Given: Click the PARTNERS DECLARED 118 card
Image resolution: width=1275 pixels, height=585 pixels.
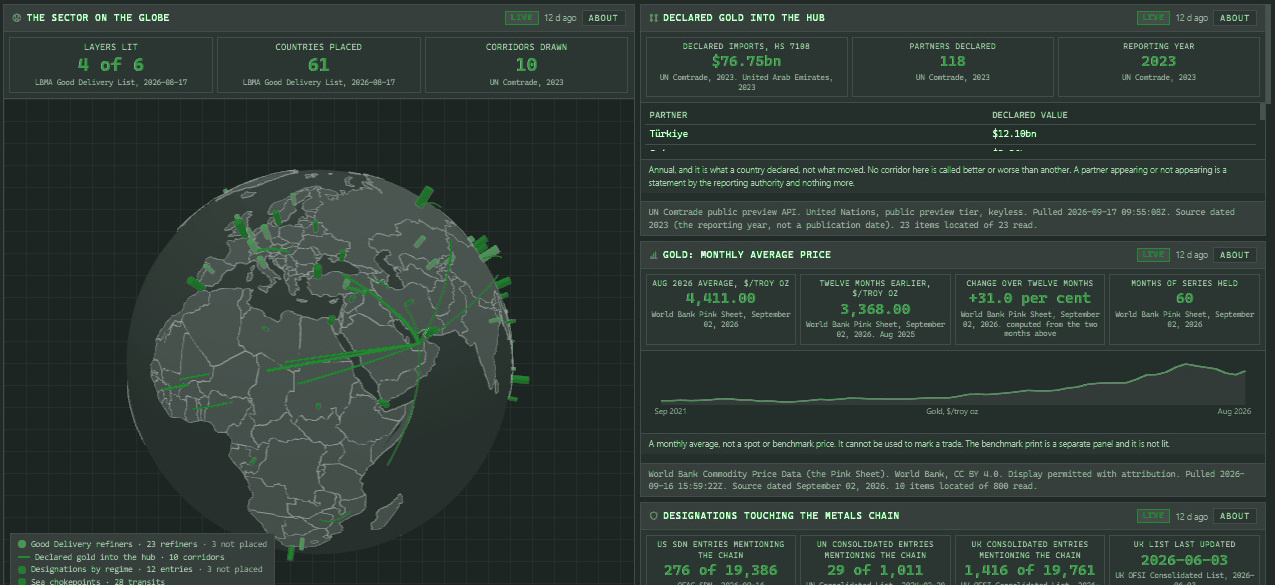Looking at the screenshot, I should [952, 67].
